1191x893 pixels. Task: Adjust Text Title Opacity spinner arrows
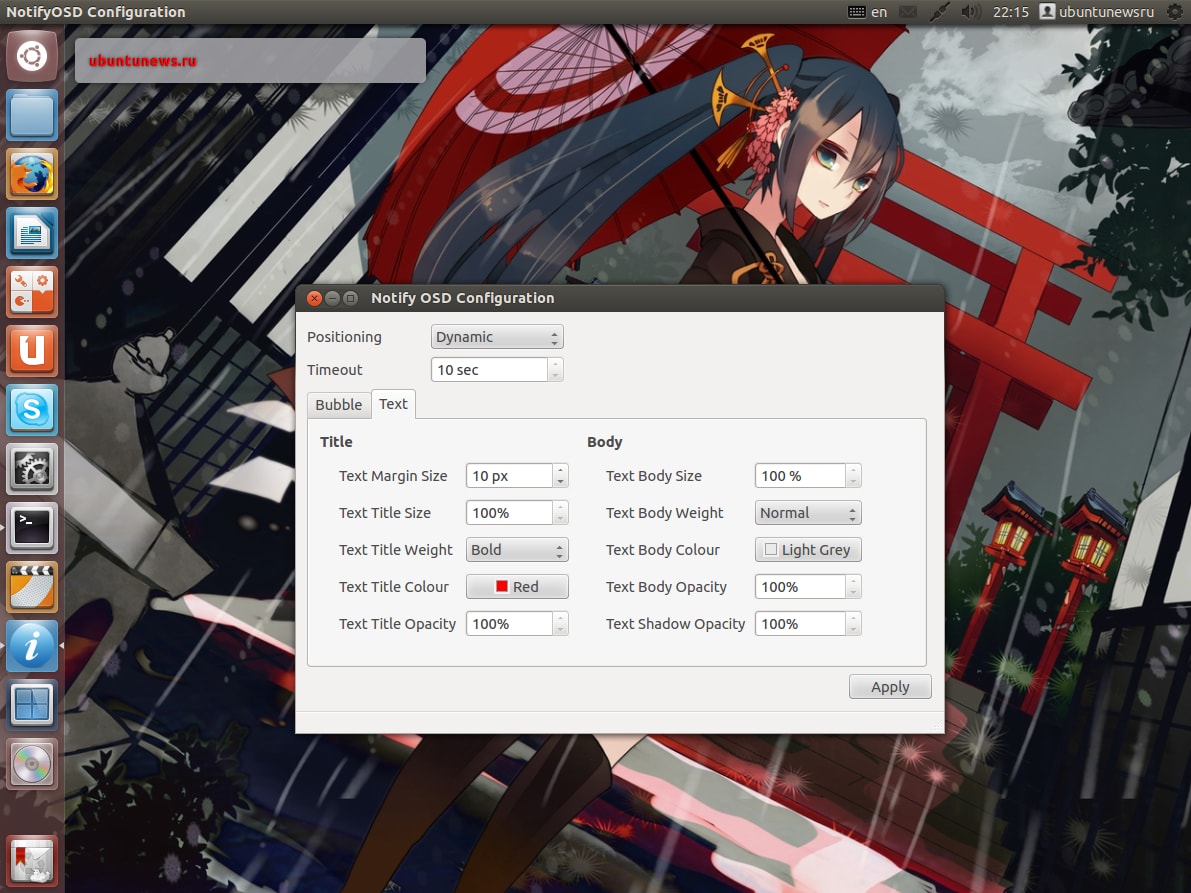point(561,623)
